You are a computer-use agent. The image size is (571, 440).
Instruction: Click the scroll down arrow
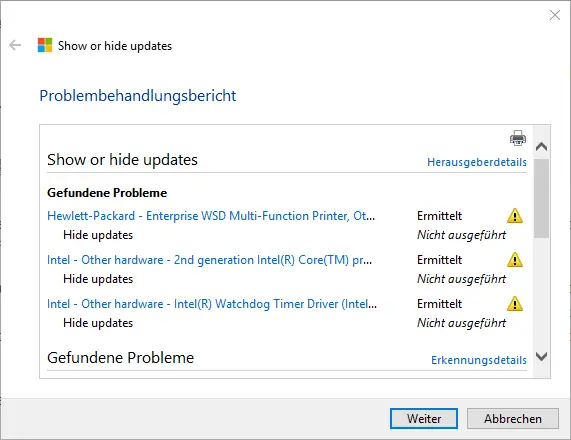[542, 356]
